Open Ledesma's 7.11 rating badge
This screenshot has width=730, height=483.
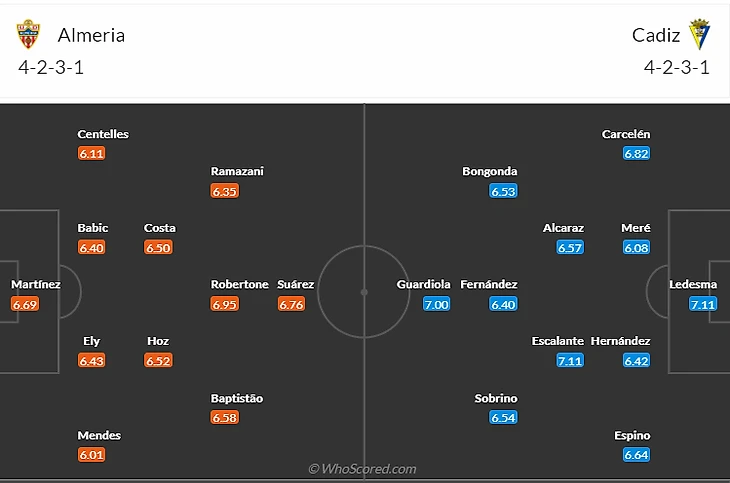pos(704,304)
